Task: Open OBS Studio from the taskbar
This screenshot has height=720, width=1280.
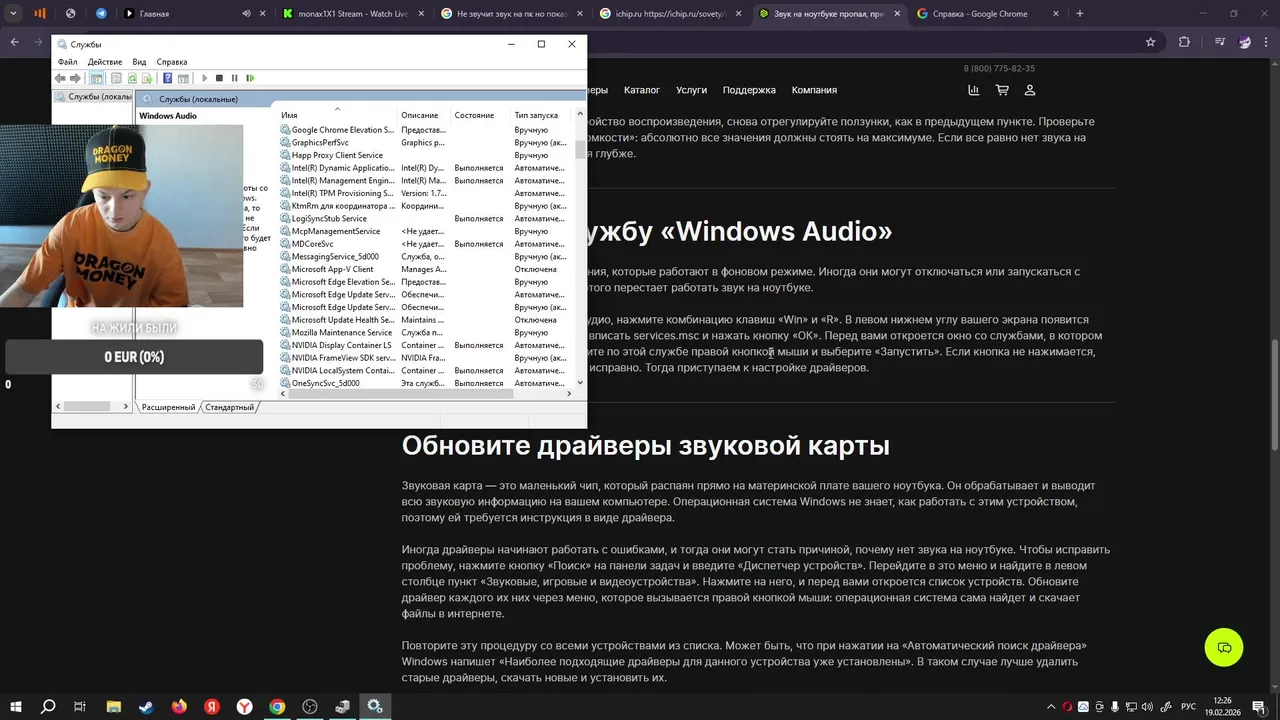Action: [310, 706]
